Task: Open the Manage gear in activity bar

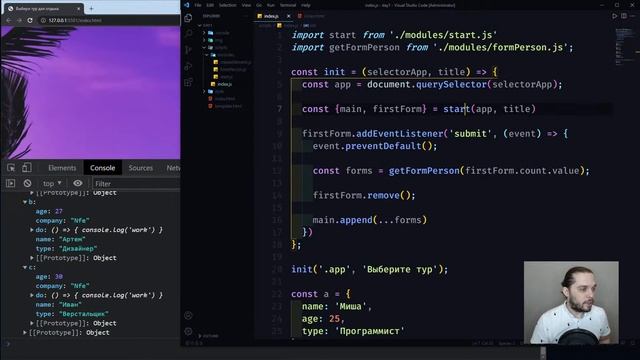Action: click(x=188, y=331)
